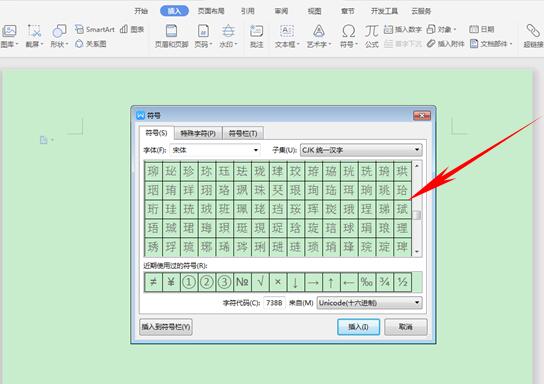Image resolution: width=544 pixels, height=384 pixels.
Task: Click the 插入(I) insert button
Action: tap(358, 327)
